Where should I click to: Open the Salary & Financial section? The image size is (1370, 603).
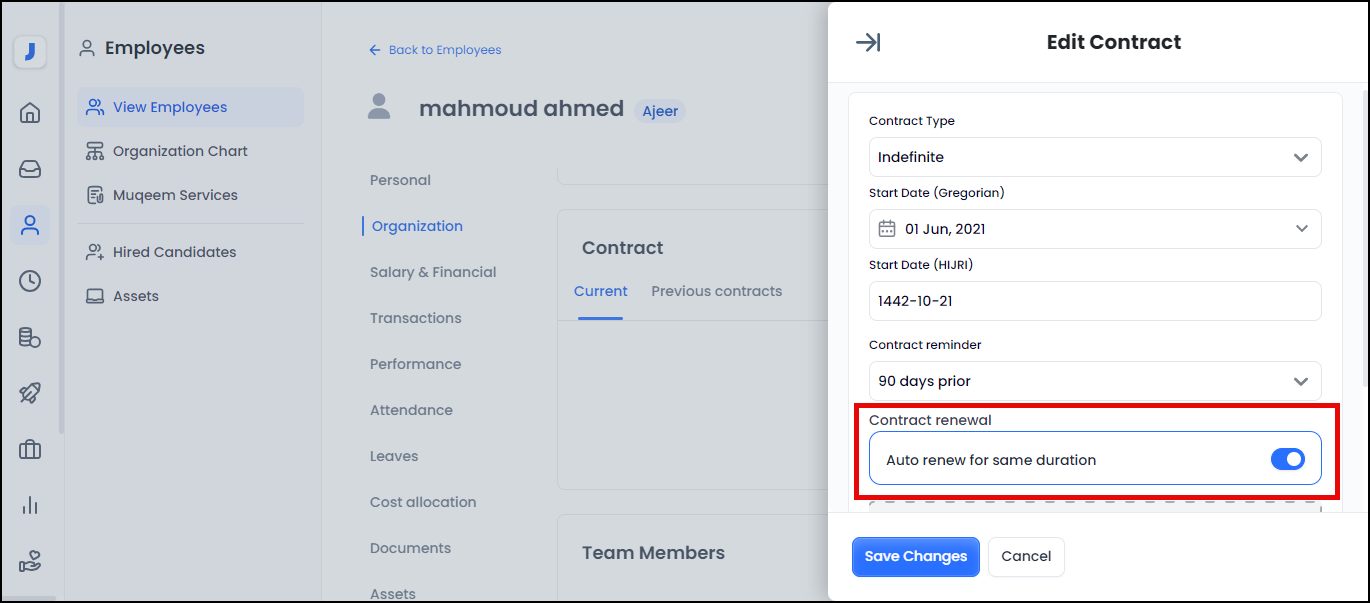pyautogui.click(x=433, y=272)
